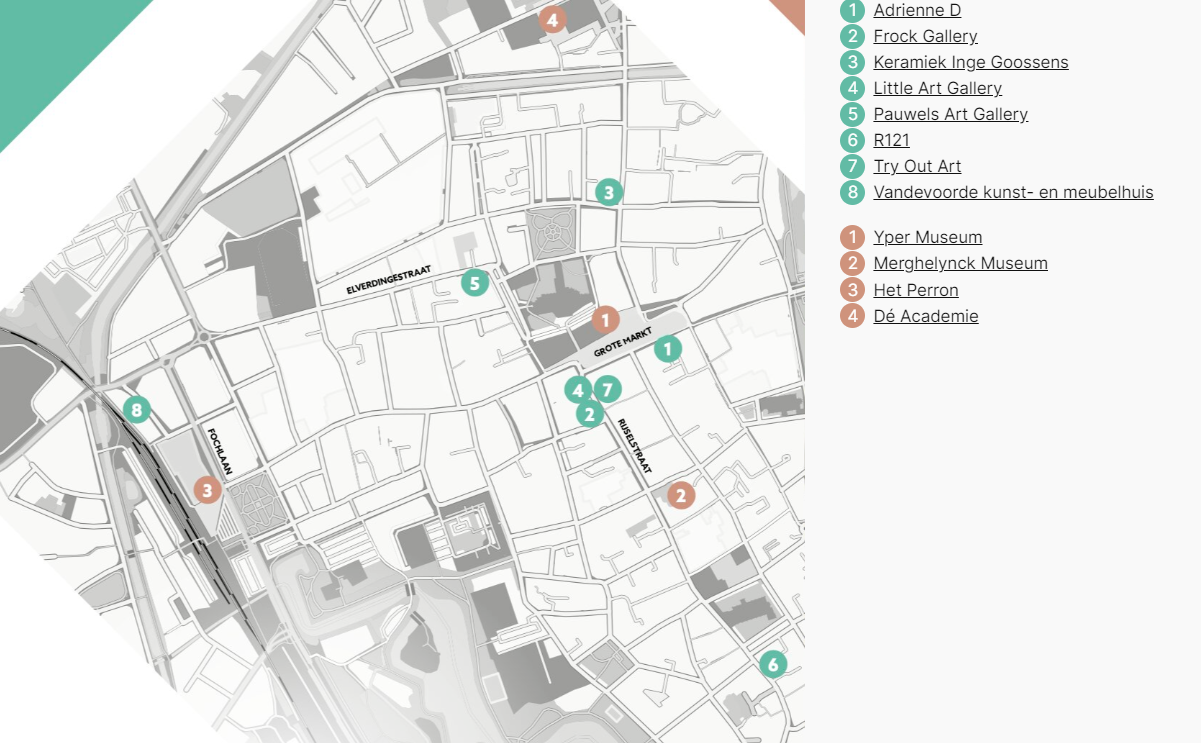Click orange map marker 1 on Grote Markt
This screenshot has height=743, width=1201.
(605, 320)
